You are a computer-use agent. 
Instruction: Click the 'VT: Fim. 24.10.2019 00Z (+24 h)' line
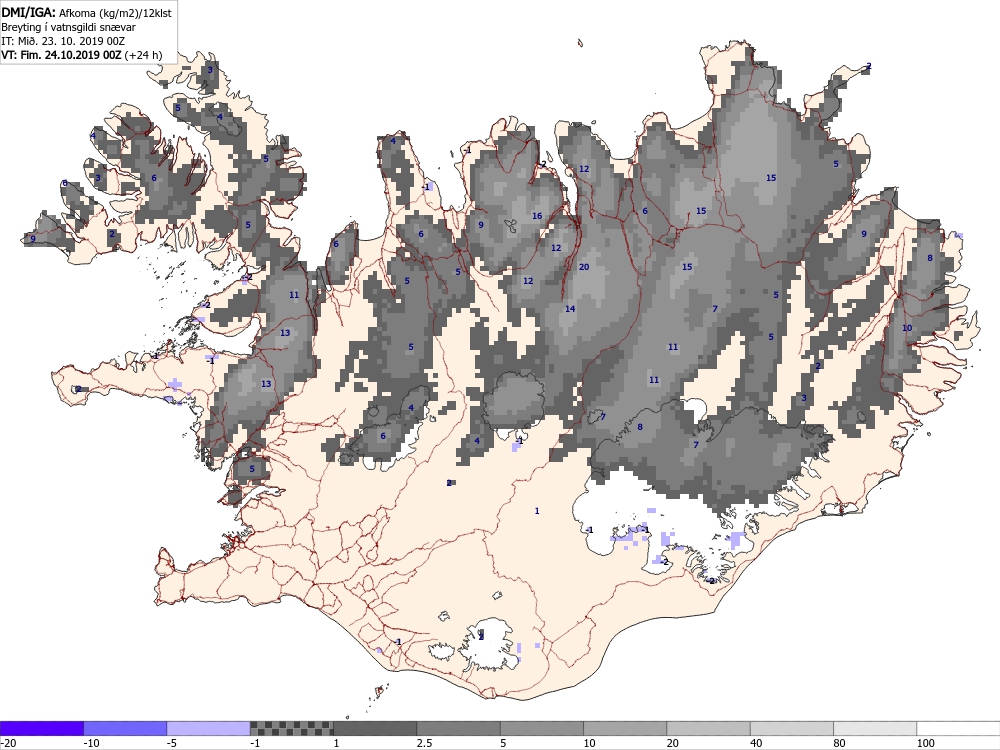pyautogui.click(x=82, y=55)
